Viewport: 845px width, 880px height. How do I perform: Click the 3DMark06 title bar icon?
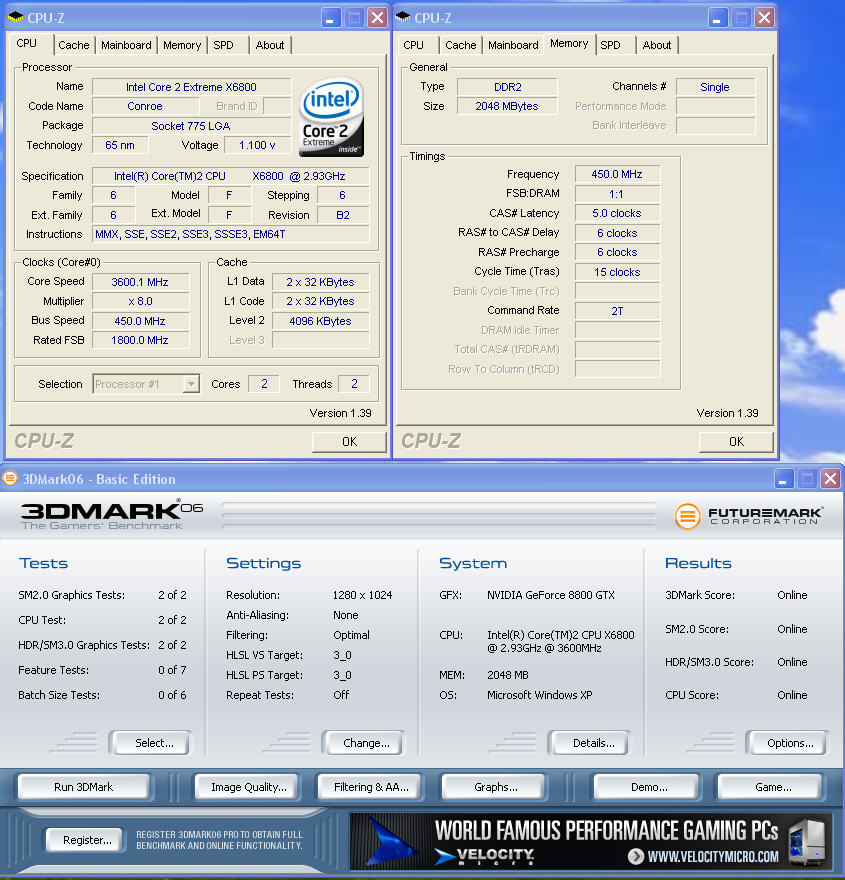pos(10,479)
